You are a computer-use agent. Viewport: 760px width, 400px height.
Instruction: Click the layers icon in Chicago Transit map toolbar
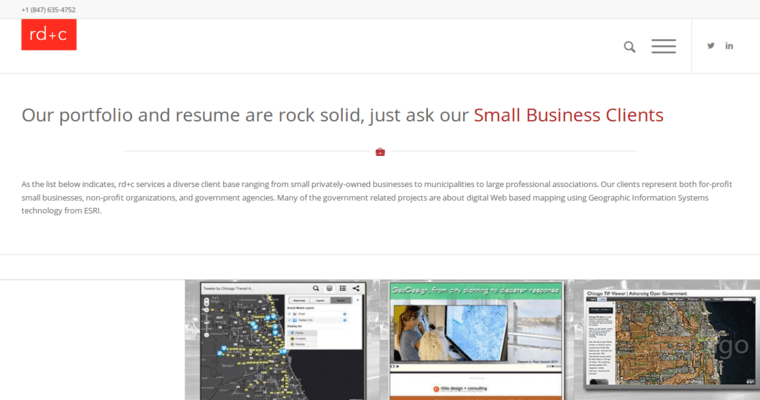tap(329, 288)
